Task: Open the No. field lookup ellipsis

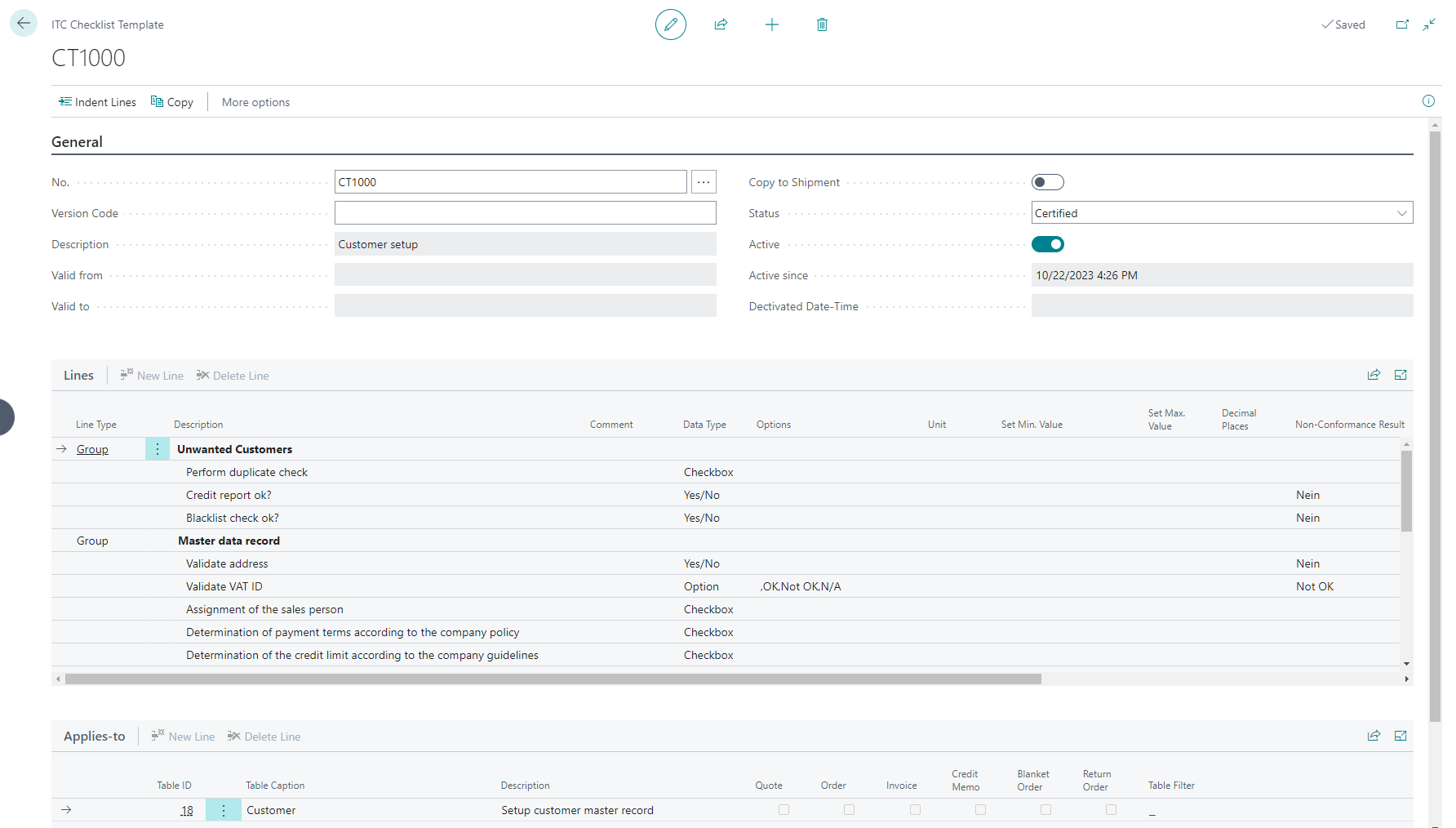Action: tap(704, 182)
